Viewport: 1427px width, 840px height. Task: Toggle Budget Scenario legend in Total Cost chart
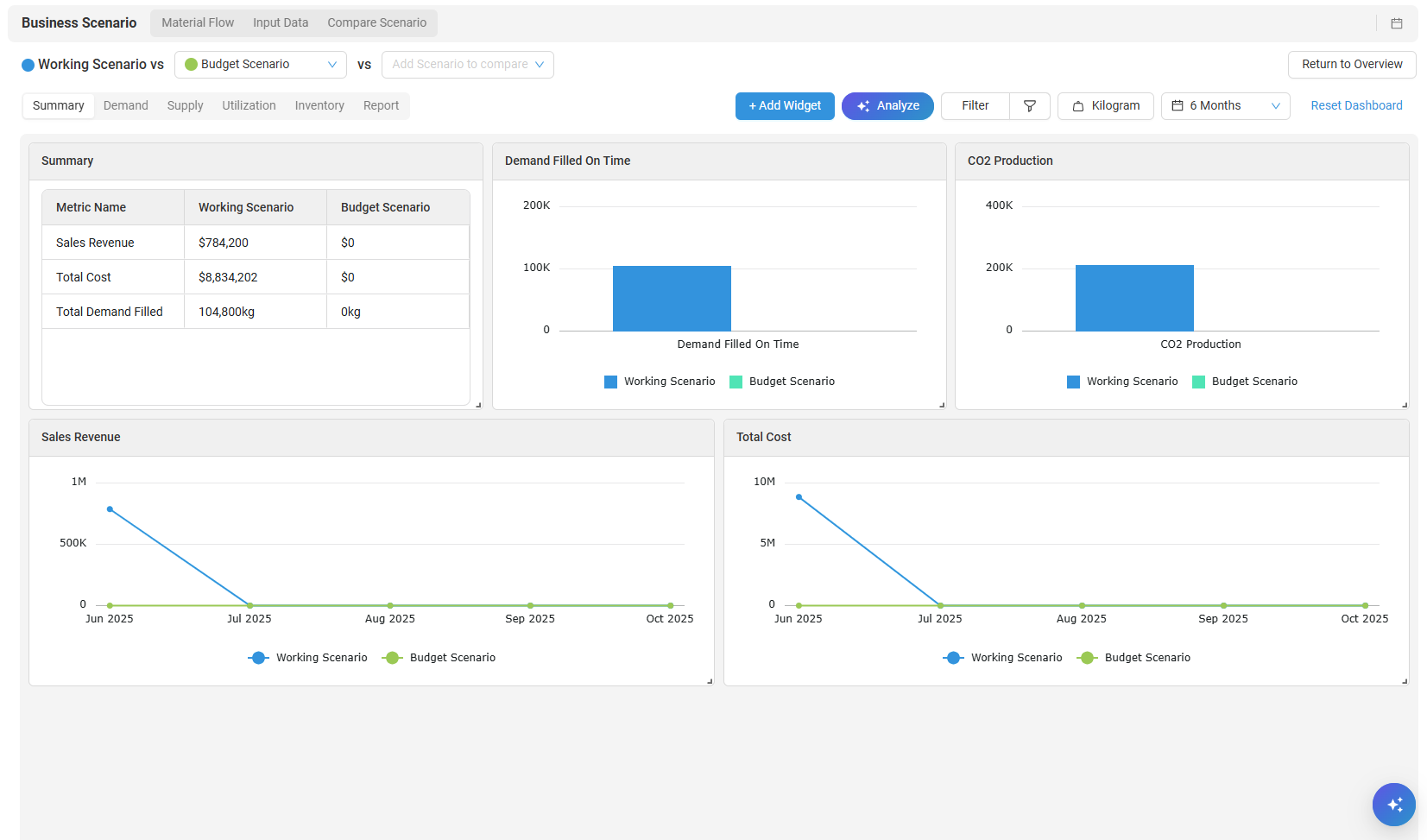tap(1134, 658)
